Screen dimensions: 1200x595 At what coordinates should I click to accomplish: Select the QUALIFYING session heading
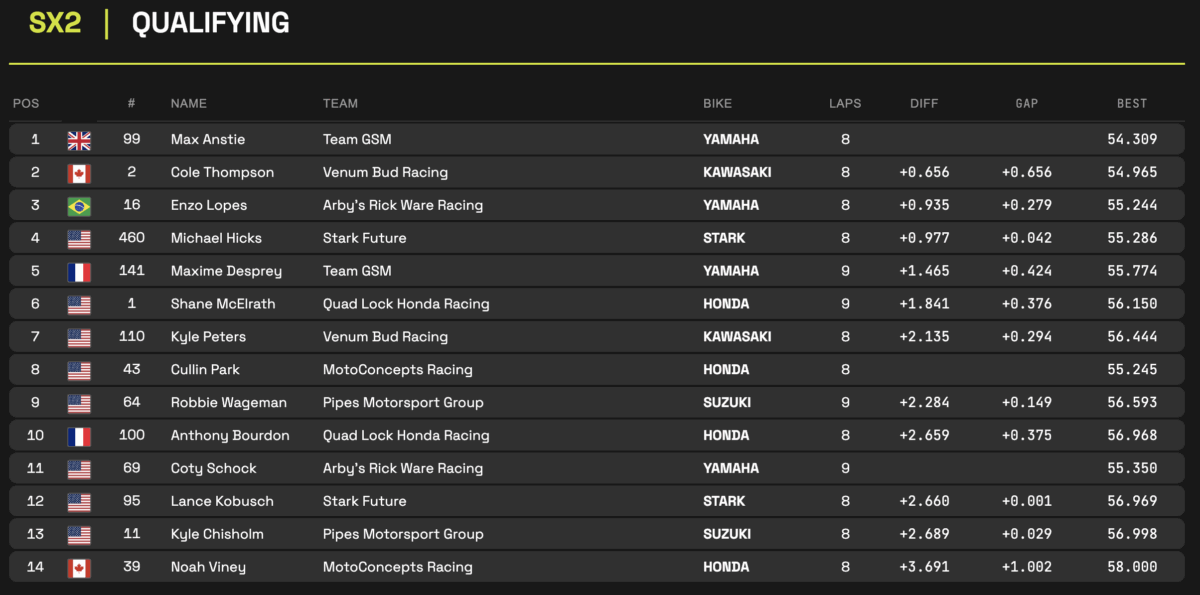(x=210, y=23)
